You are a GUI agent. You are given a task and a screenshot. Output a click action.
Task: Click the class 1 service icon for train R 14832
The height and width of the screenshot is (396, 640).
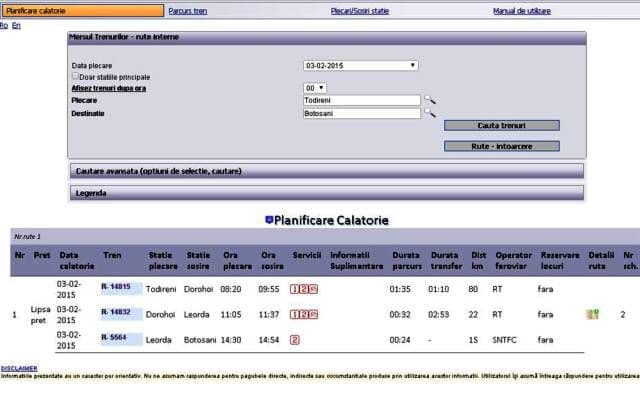click(294, 314)
